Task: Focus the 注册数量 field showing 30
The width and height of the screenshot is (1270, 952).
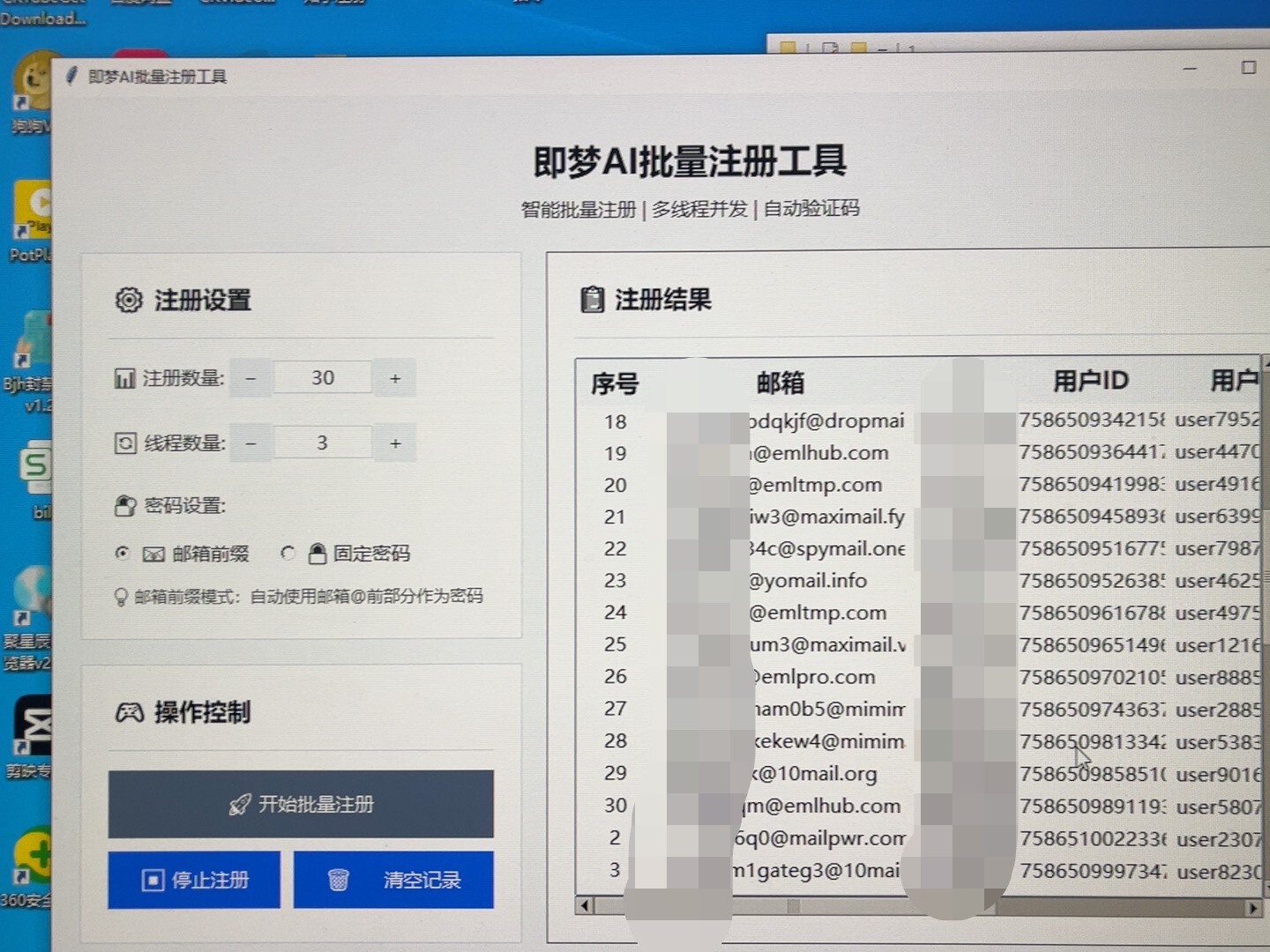Action: 323,378
